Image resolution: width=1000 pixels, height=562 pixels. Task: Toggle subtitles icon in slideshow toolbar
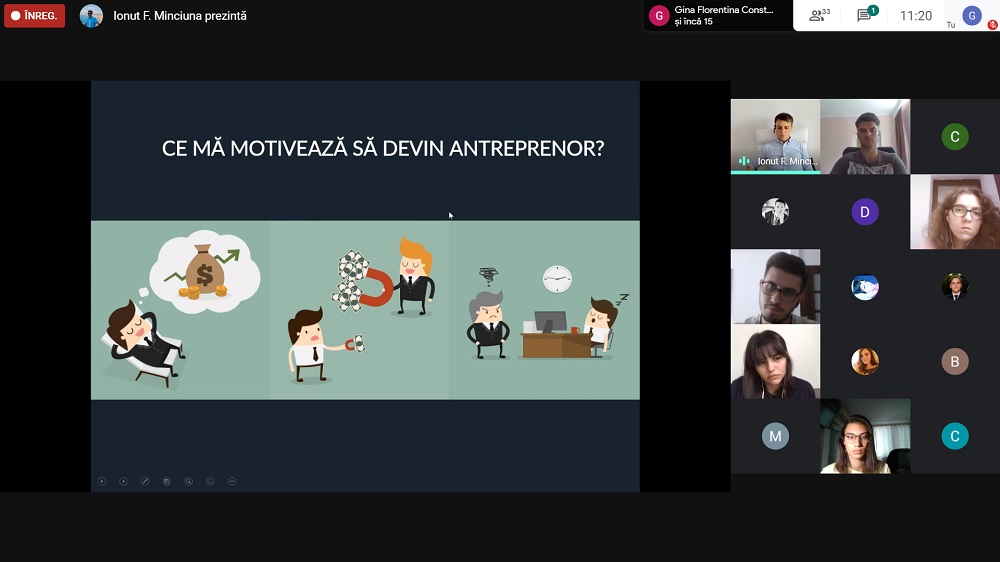pos(210,481)
